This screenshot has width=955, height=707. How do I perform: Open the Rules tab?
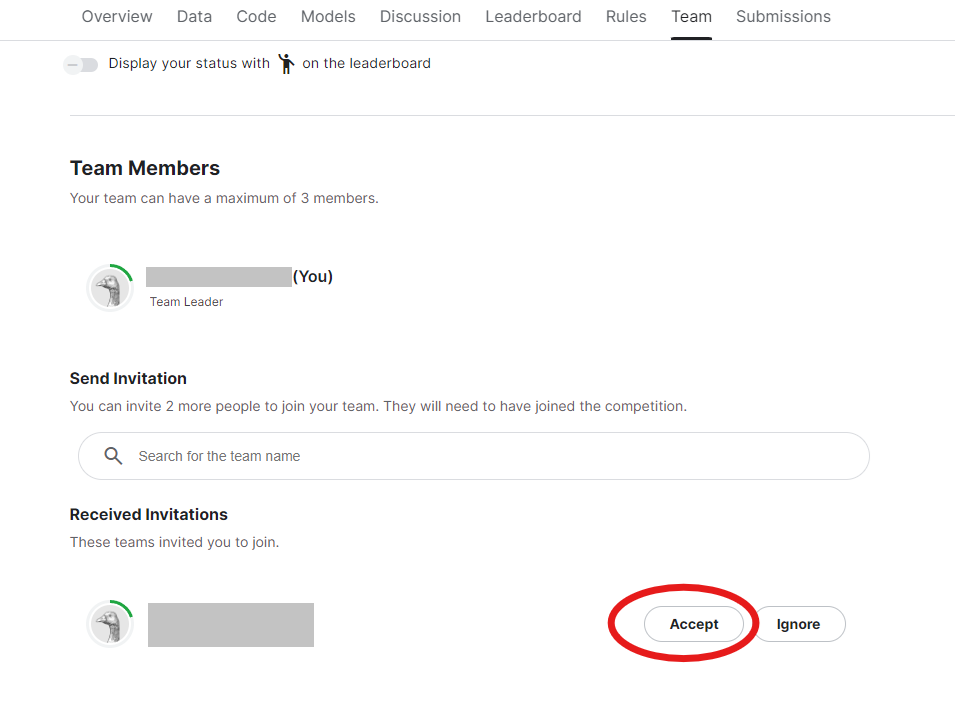(626, 16)
